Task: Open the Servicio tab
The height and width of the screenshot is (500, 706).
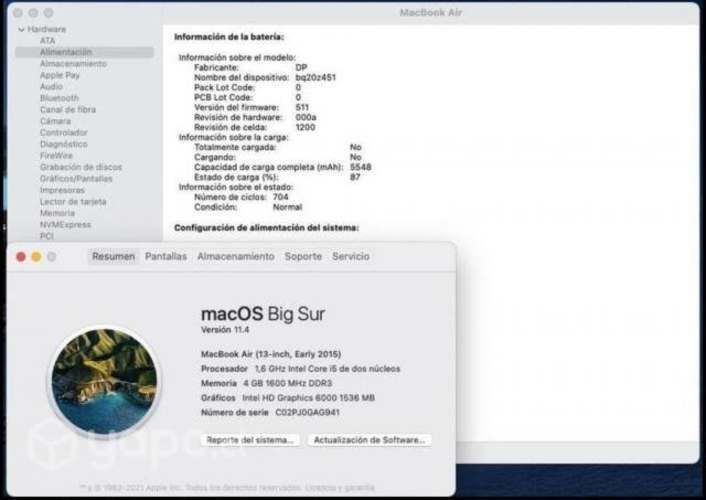Action: [x=351, y=257]
